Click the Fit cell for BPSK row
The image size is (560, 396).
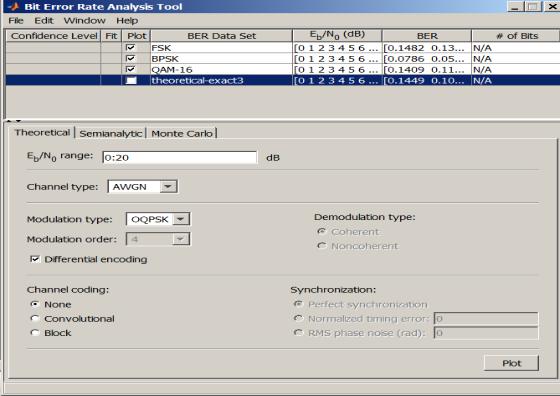pos(111,59)
